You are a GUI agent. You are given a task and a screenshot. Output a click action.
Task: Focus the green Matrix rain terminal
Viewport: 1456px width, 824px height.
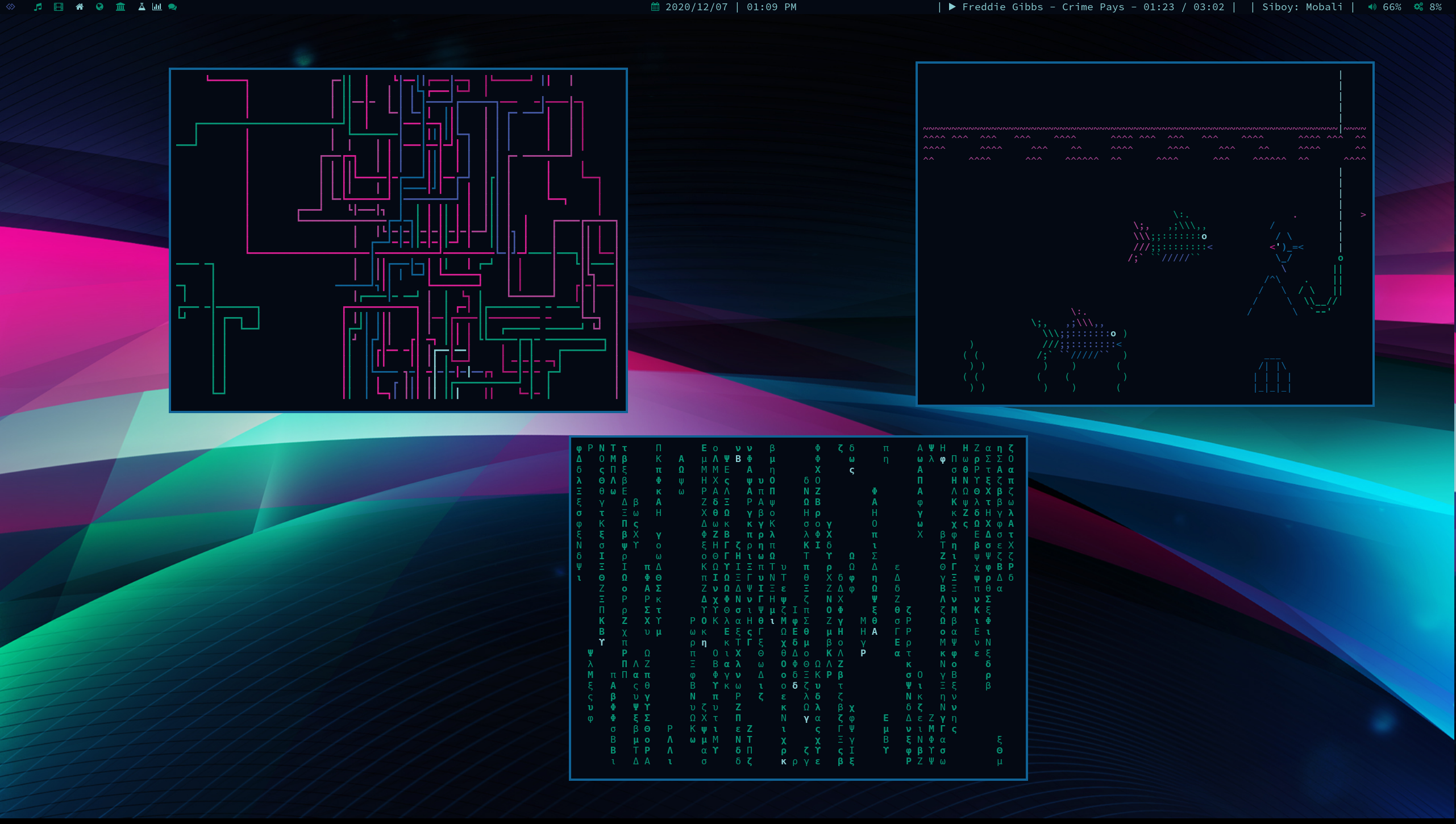tap(798, 608)
